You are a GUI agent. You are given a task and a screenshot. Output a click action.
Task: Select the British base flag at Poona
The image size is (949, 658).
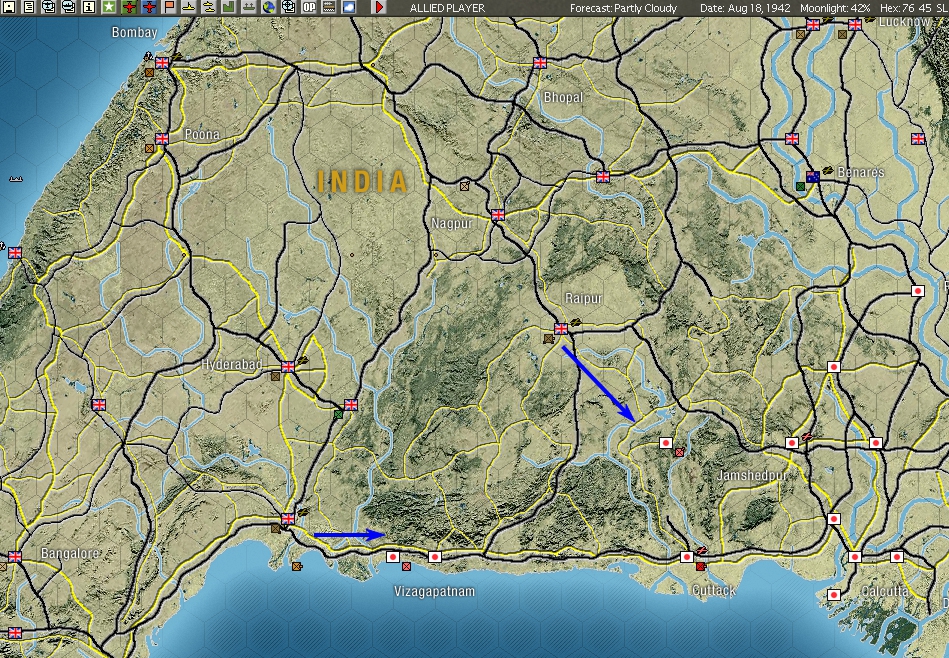coord(162,139)
